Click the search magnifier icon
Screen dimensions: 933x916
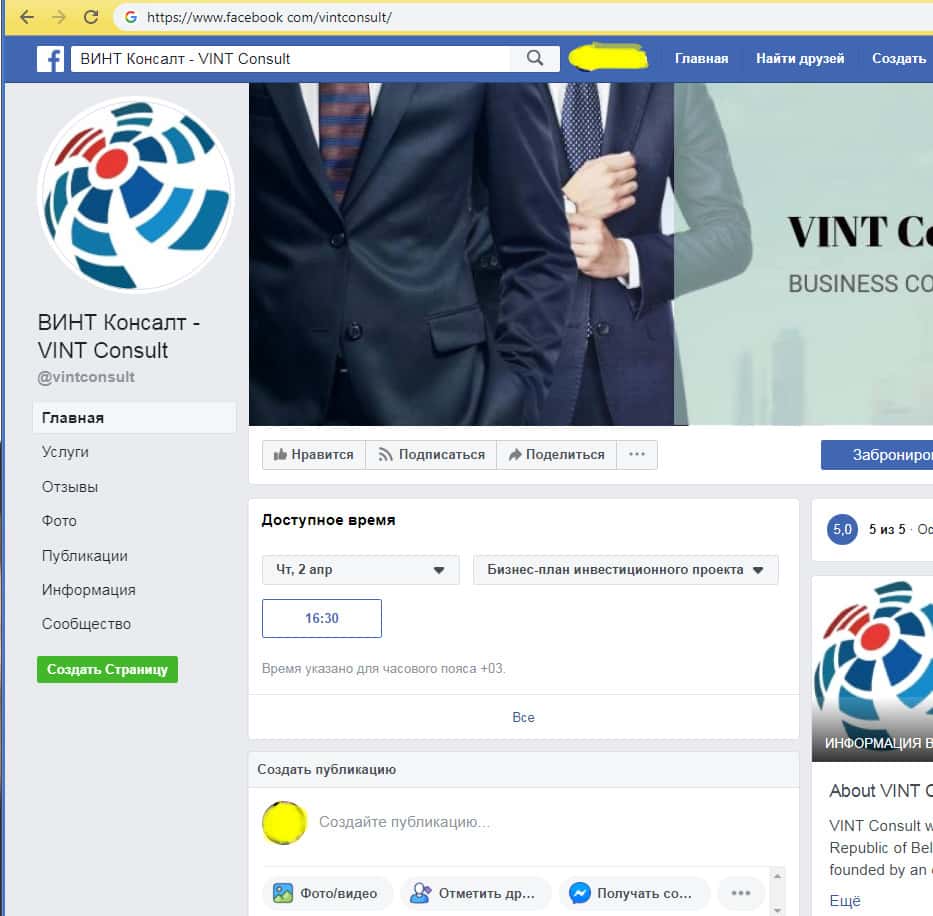click(535, 58)
